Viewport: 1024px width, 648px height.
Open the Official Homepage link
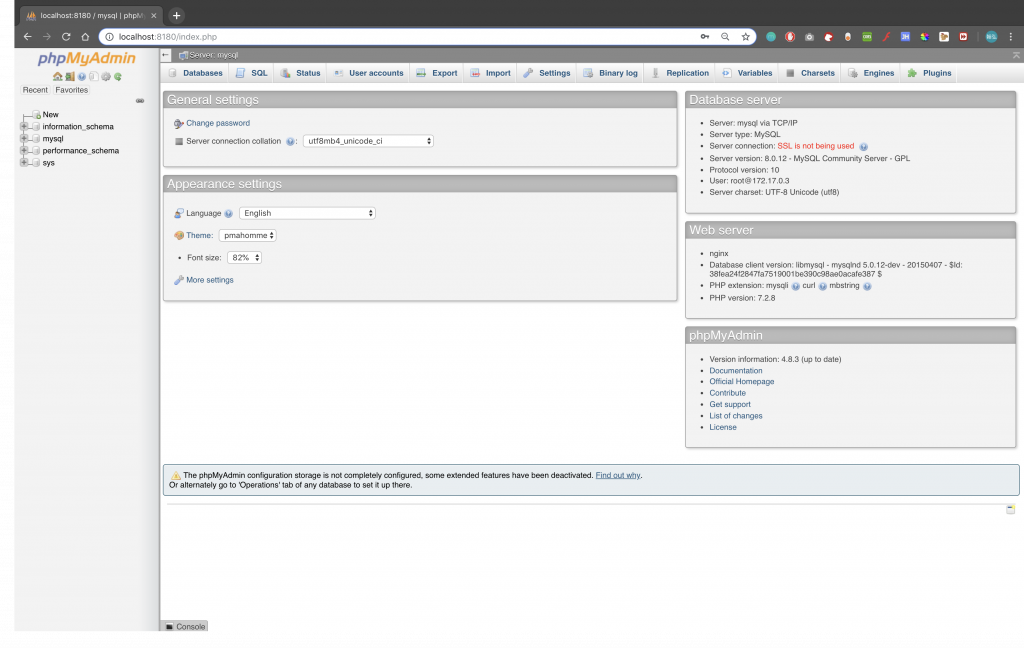pos(742,382)
